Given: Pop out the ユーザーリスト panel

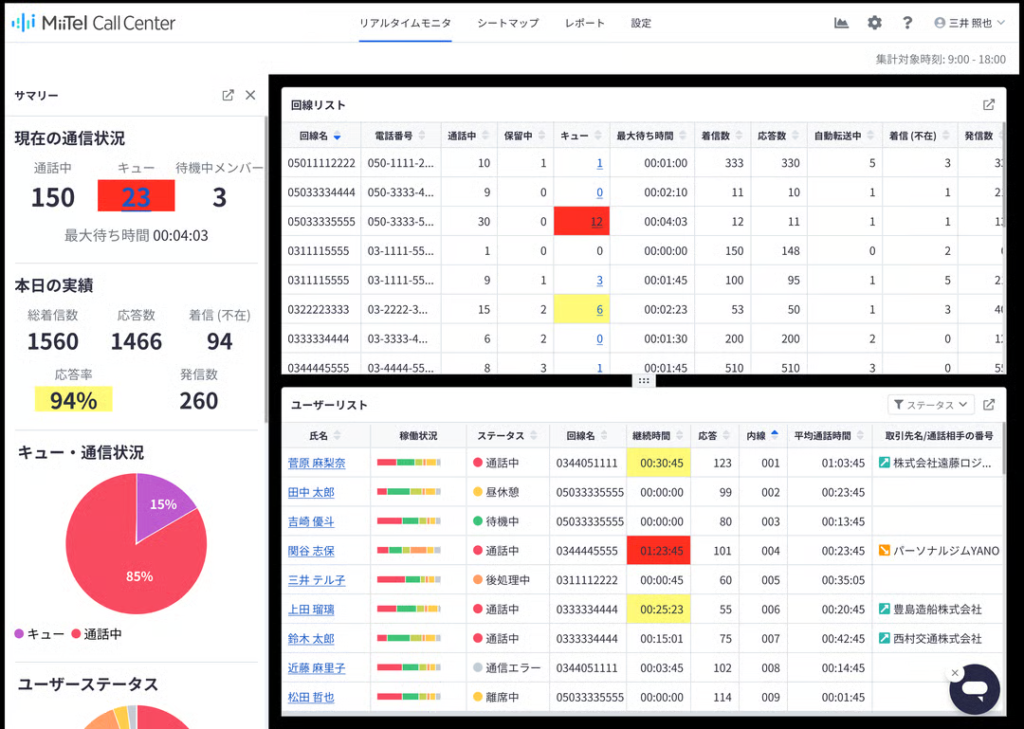Looking at the screenshot, I should point(989,404).
